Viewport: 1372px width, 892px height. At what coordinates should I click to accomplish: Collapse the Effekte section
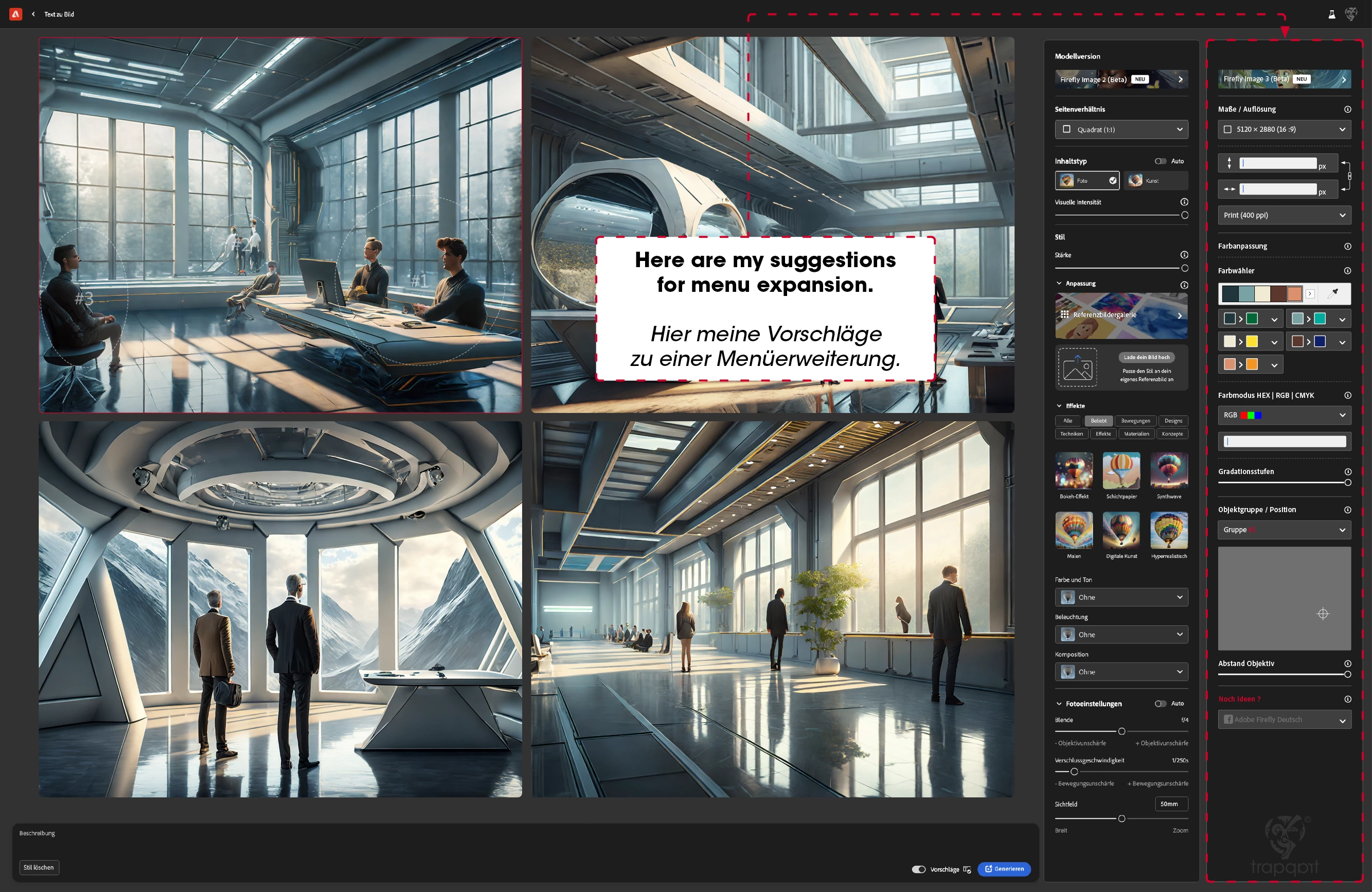tap(1059, 406)
